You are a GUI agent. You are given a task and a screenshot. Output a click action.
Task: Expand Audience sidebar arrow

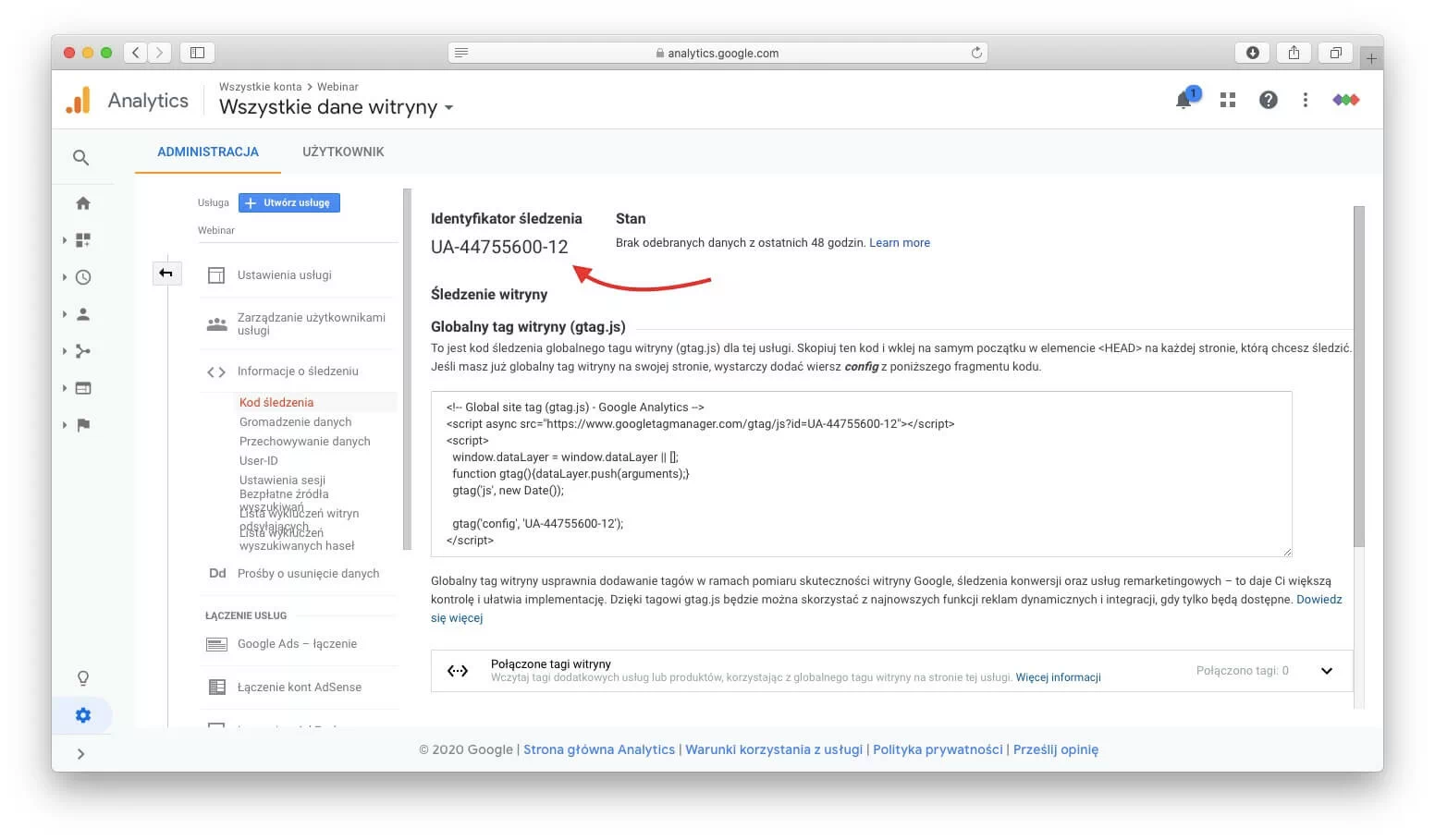pyautogui.click(x=65, y=314)
